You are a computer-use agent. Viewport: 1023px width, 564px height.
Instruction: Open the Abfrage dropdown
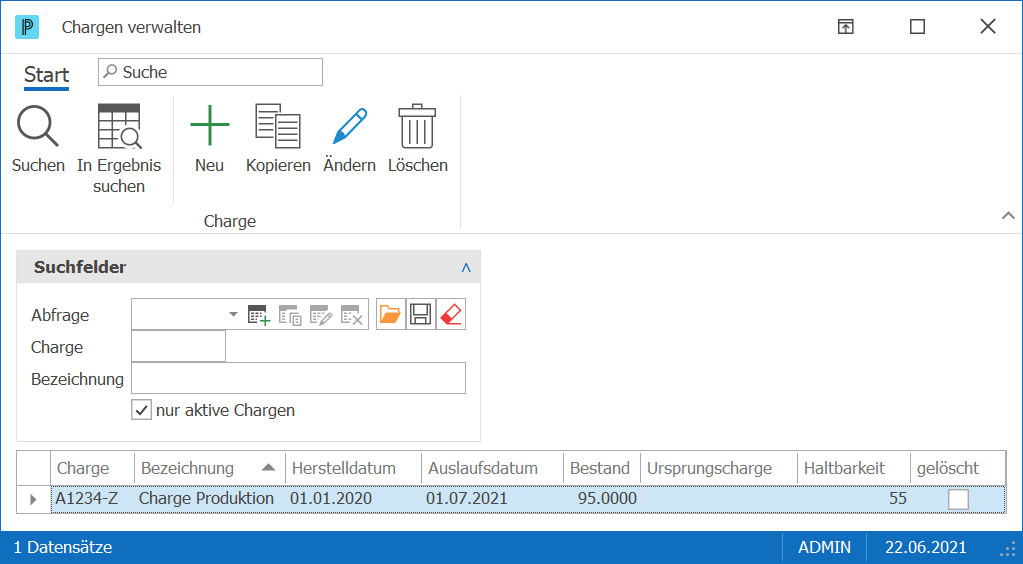tap(233, 315)
